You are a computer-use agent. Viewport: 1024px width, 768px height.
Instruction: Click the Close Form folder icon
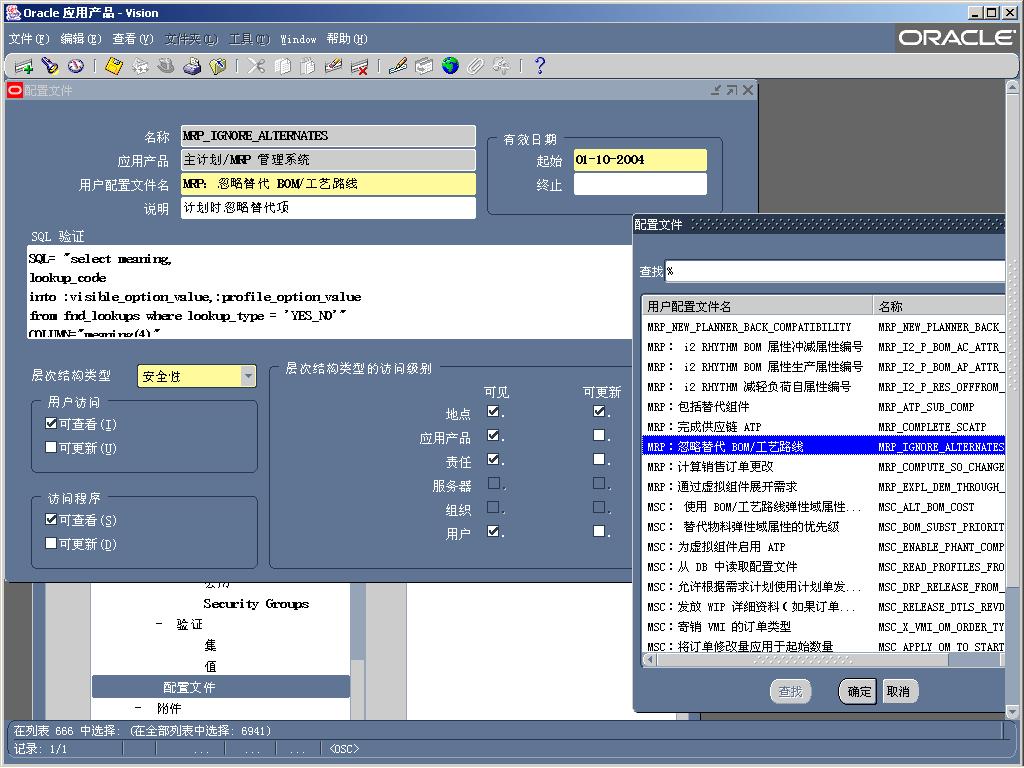(x=217, y=66)
